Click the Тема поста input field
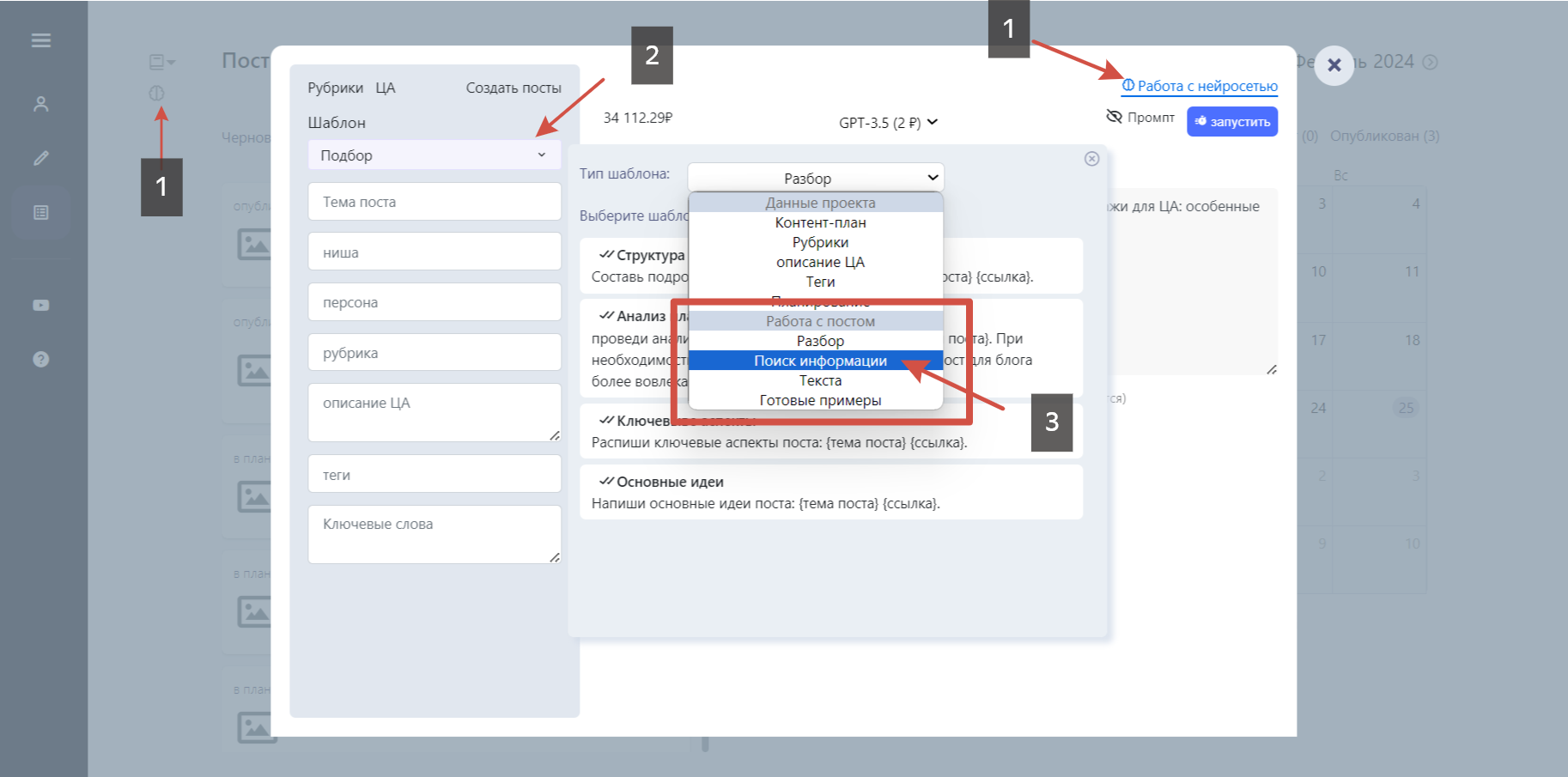The height and width of the screenshot is (777, 1568). 435,202
